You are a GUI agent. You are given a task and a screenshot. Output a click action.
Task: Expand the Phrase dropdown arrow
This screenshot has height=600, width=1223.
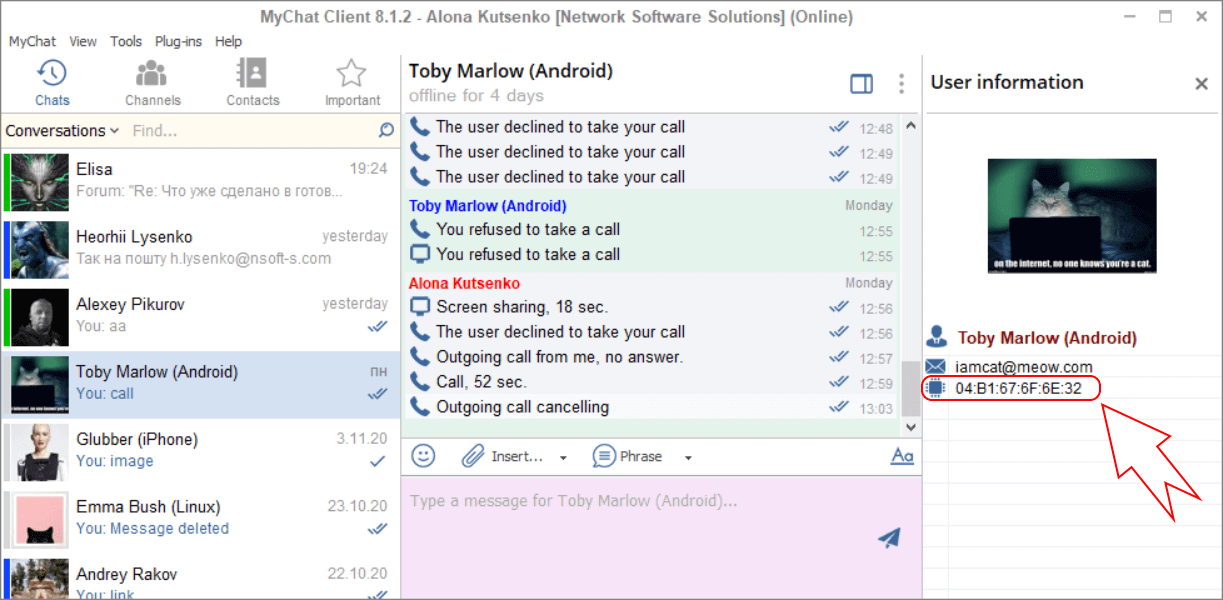(x=688, y=458)
